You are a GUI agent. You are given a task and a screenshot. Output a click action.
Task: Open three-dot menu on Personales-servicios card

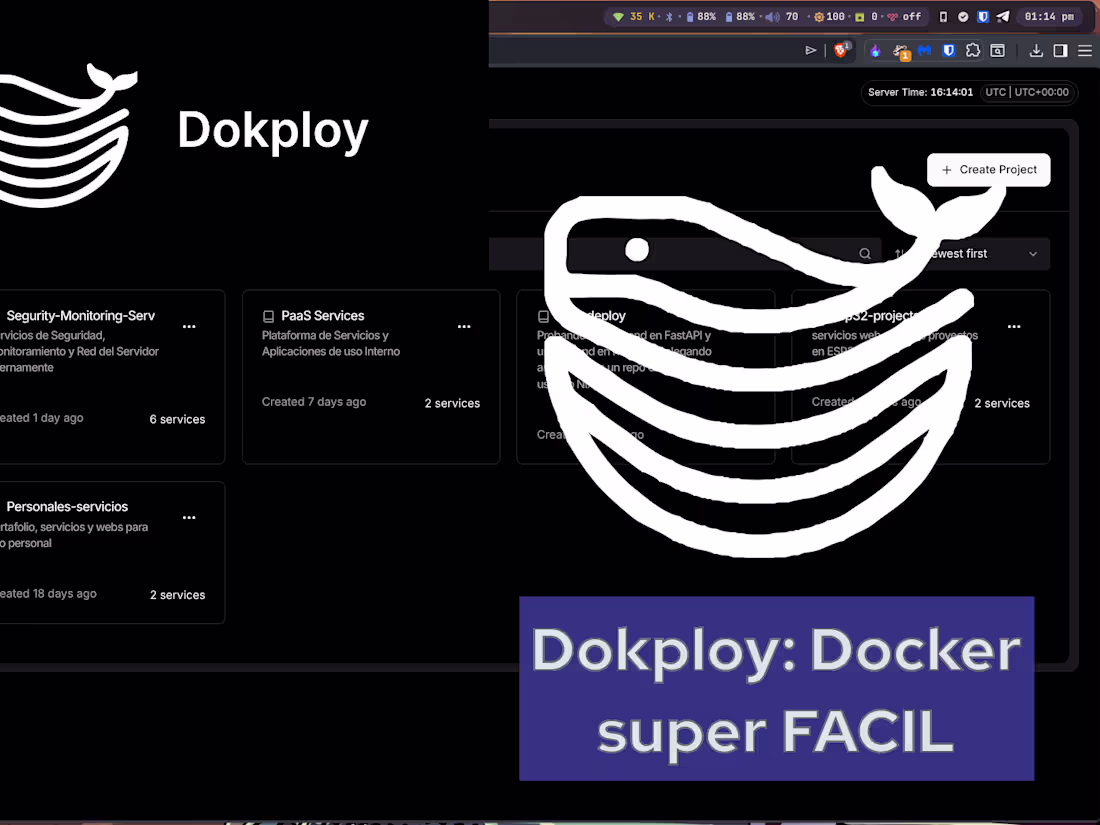(x=189, y=517)
